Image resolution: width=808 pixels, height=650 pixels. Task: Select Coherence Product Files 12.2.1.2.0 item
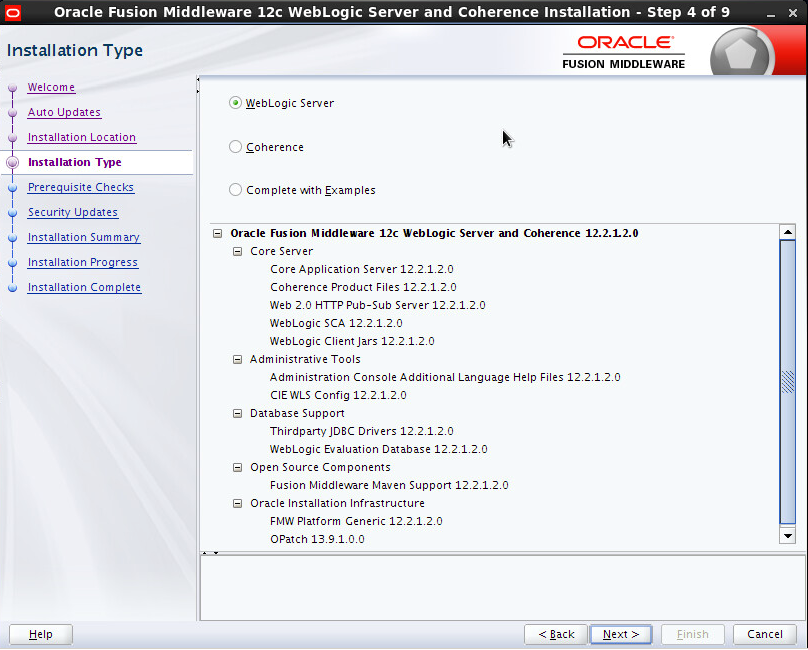tap(363, 287)
